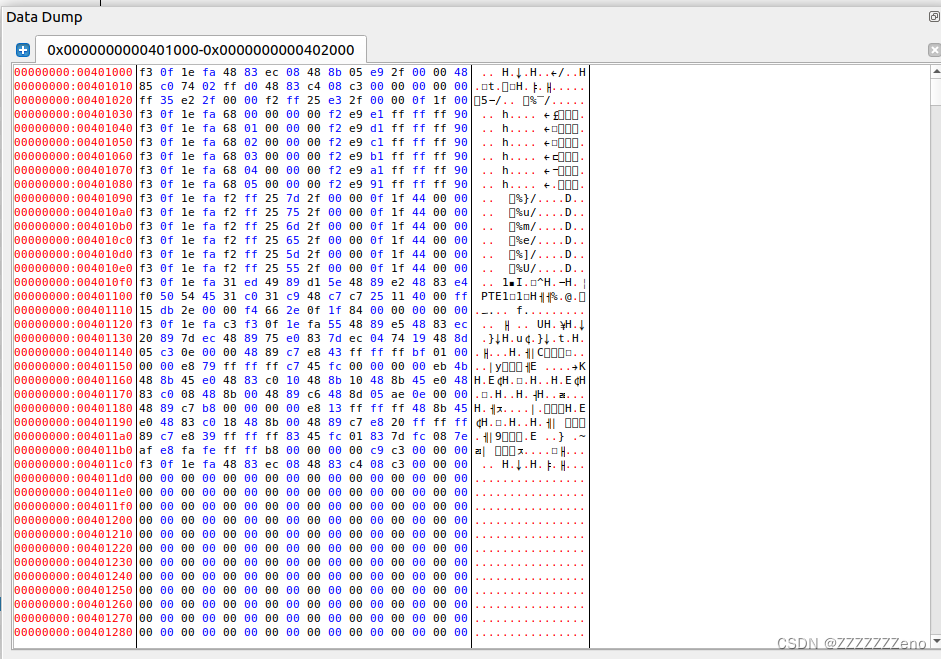Screen dimensions: 941x659
Task: Select address 00000000:004010b0
Action: click(73, 226)
